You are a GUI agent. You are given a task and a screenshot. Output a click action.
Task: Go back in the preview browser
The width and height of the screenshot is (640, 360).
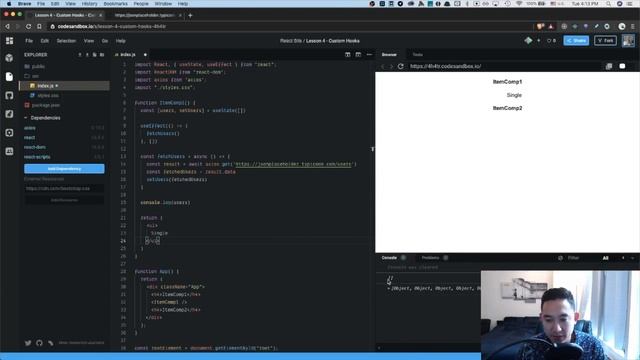point(383,66)
